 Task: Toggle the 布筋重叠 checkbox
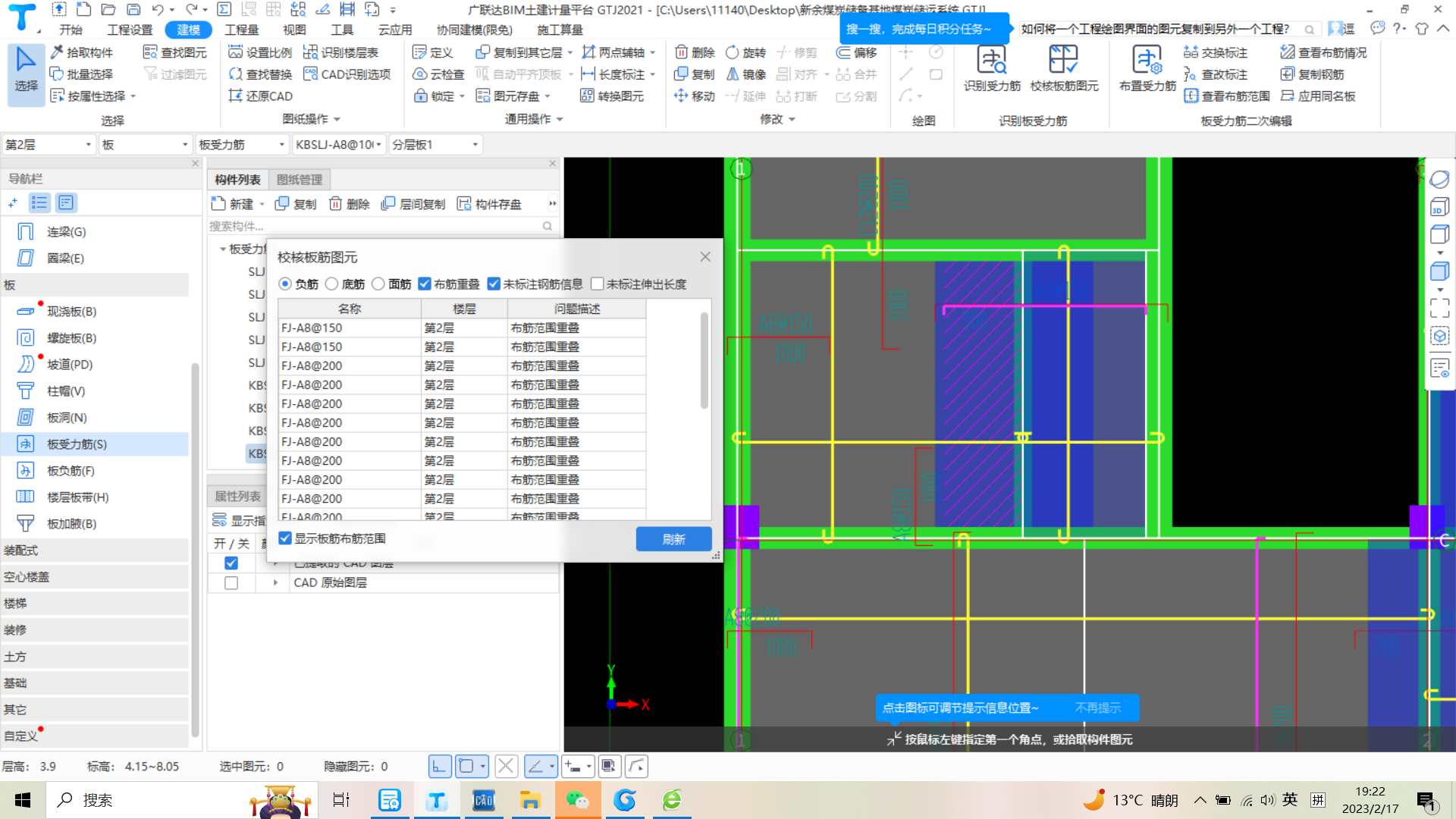click(x=425, y=284)
